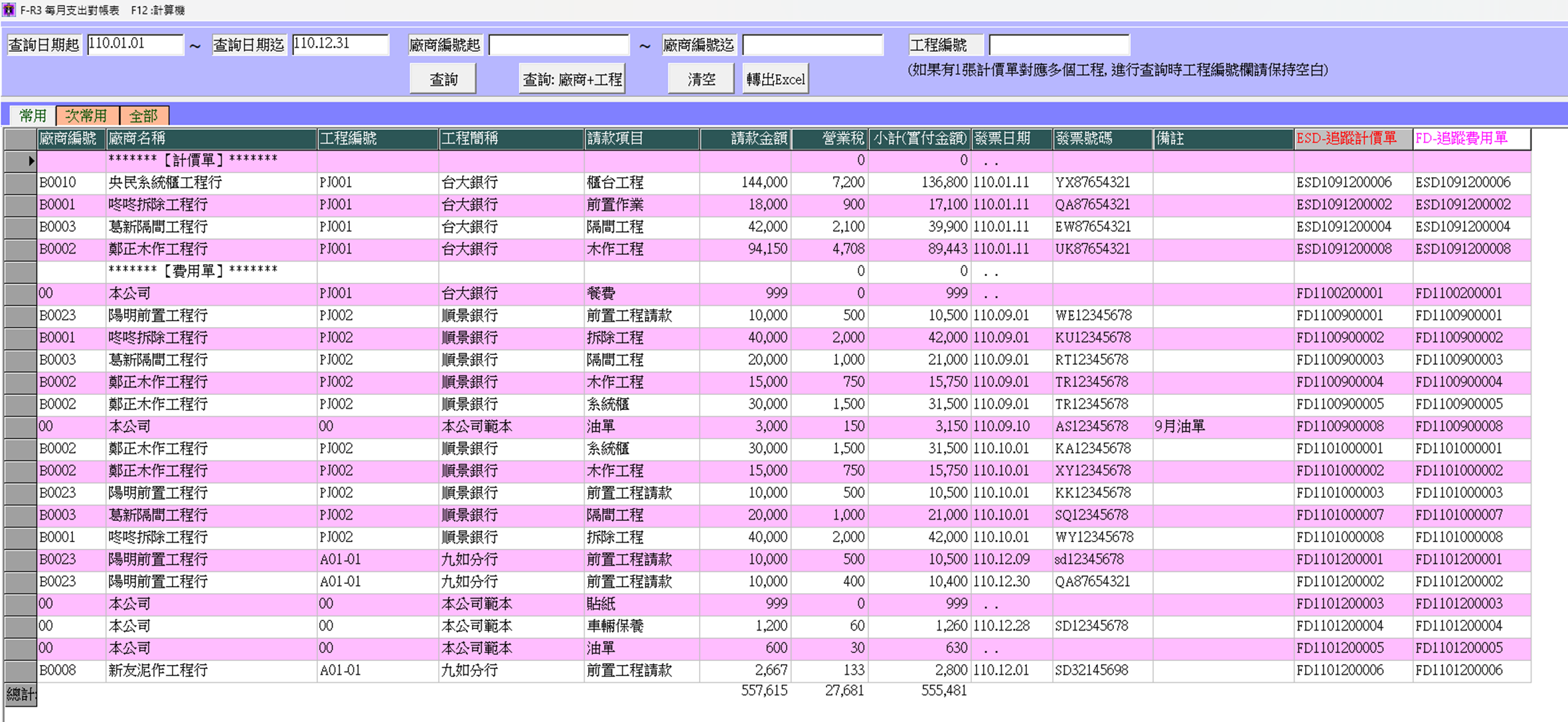
Task: Click the 工程簡稱 column header
Action: tap(511, 139)
